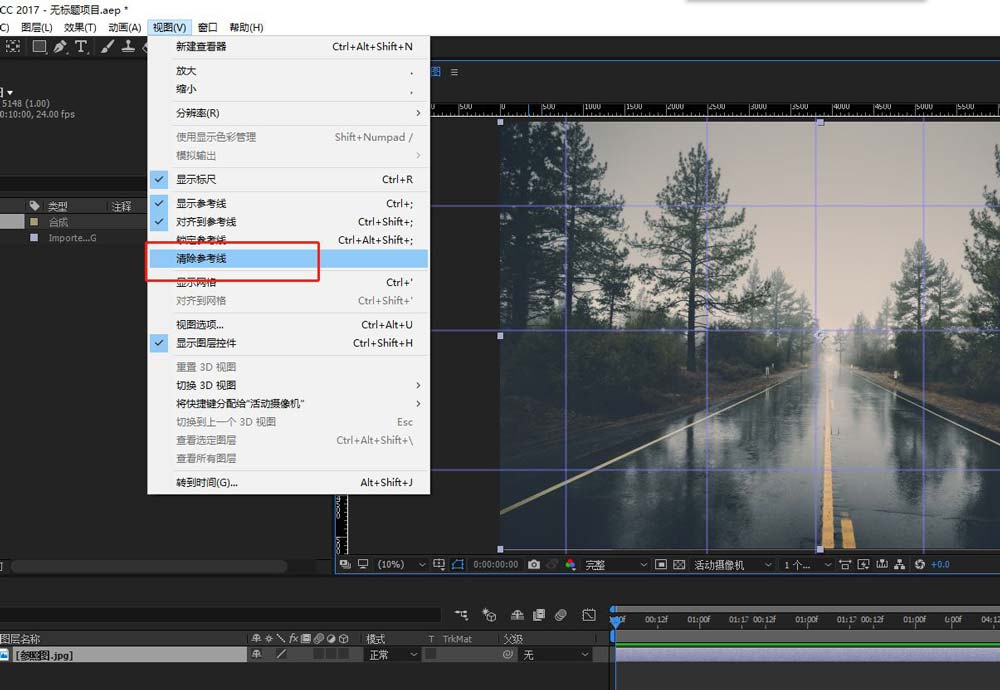This screenshot has width=1000, height=690.
Task: Select the Clone Stamp tool
Action: pyautogui.click(x=128, y=46)
